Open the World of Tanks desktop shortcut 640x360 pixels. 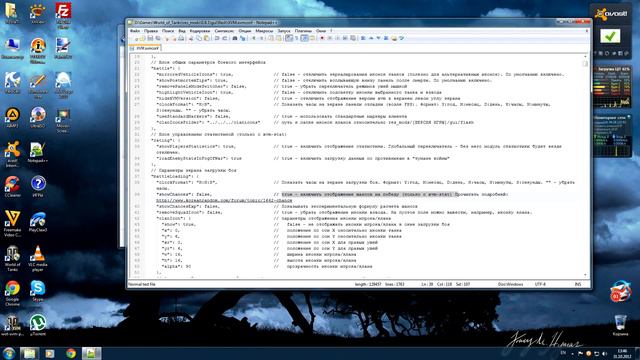(x=12, y=258)
